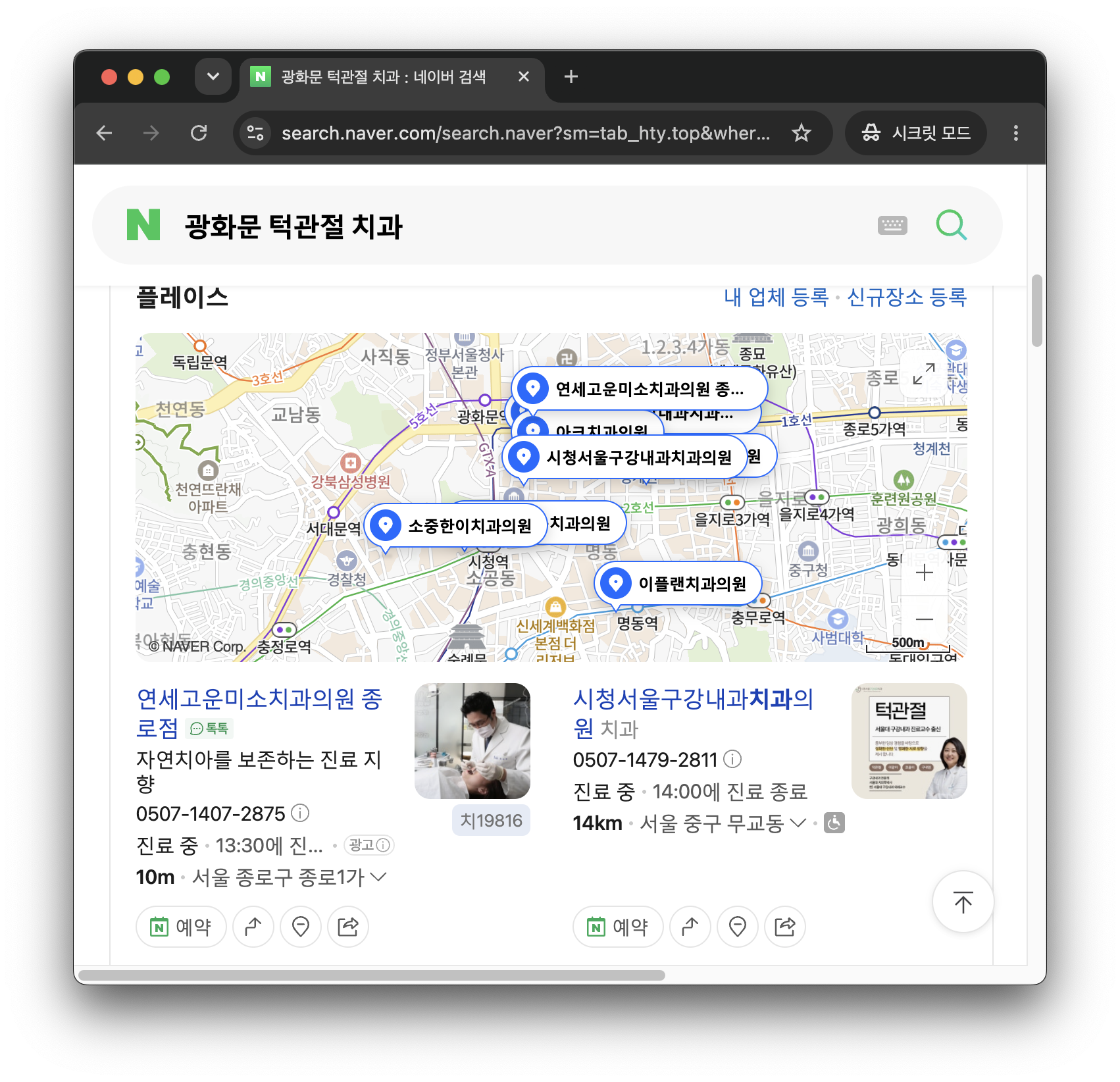Click the horizontal page scrollbar
The image size is (1120, 1082).
point(372,975)
